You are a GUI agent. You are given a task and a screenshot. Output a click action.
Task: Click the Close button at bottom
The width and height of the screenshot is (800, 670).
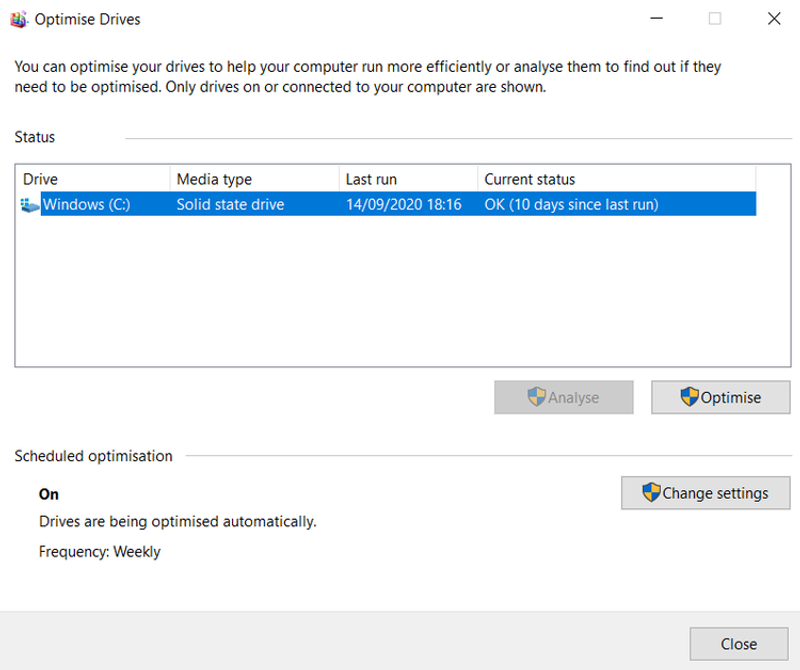[x=739, y=644]
